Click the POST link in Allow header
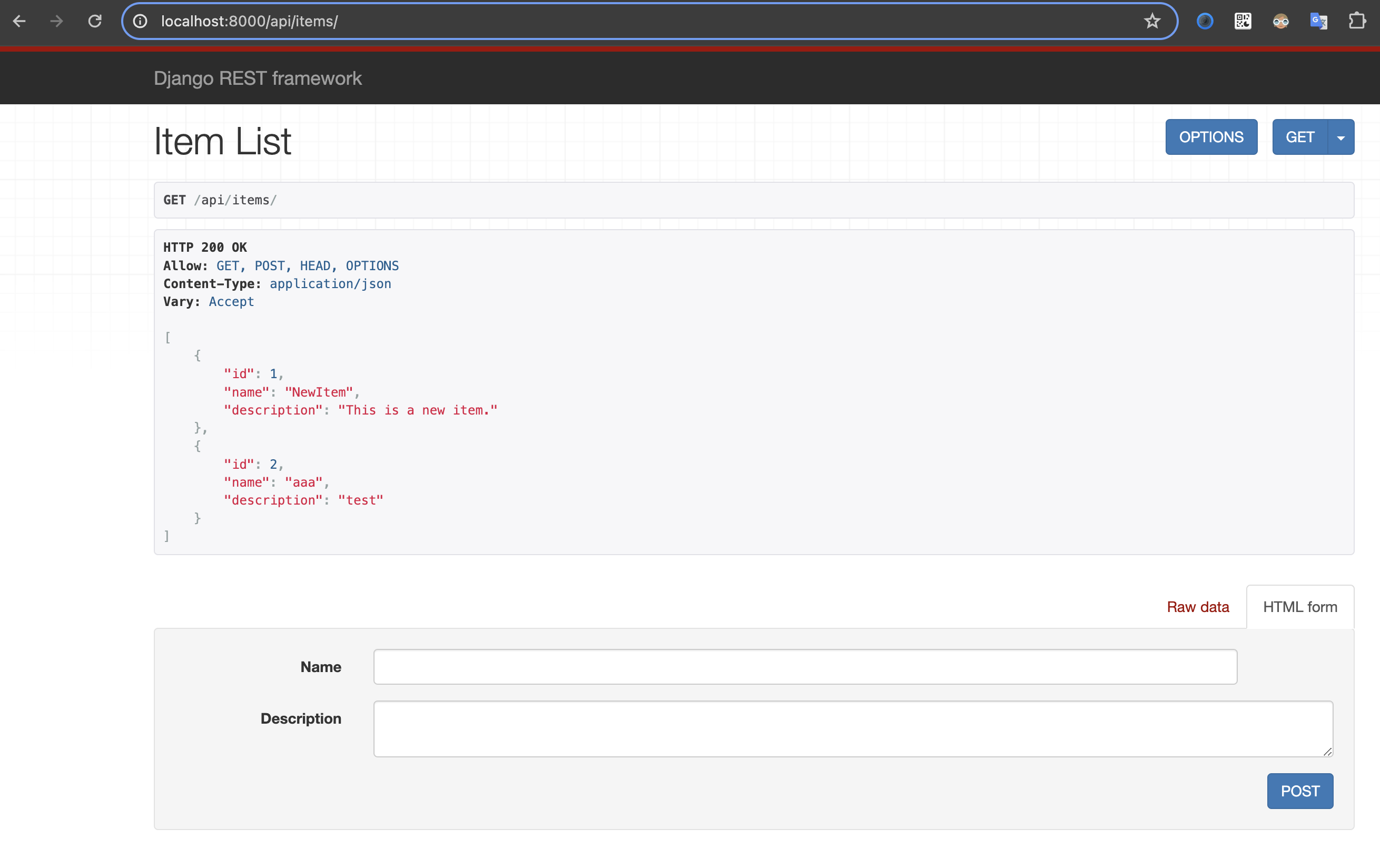Screen dimensions: 1380x868 [x=270, y=265]
